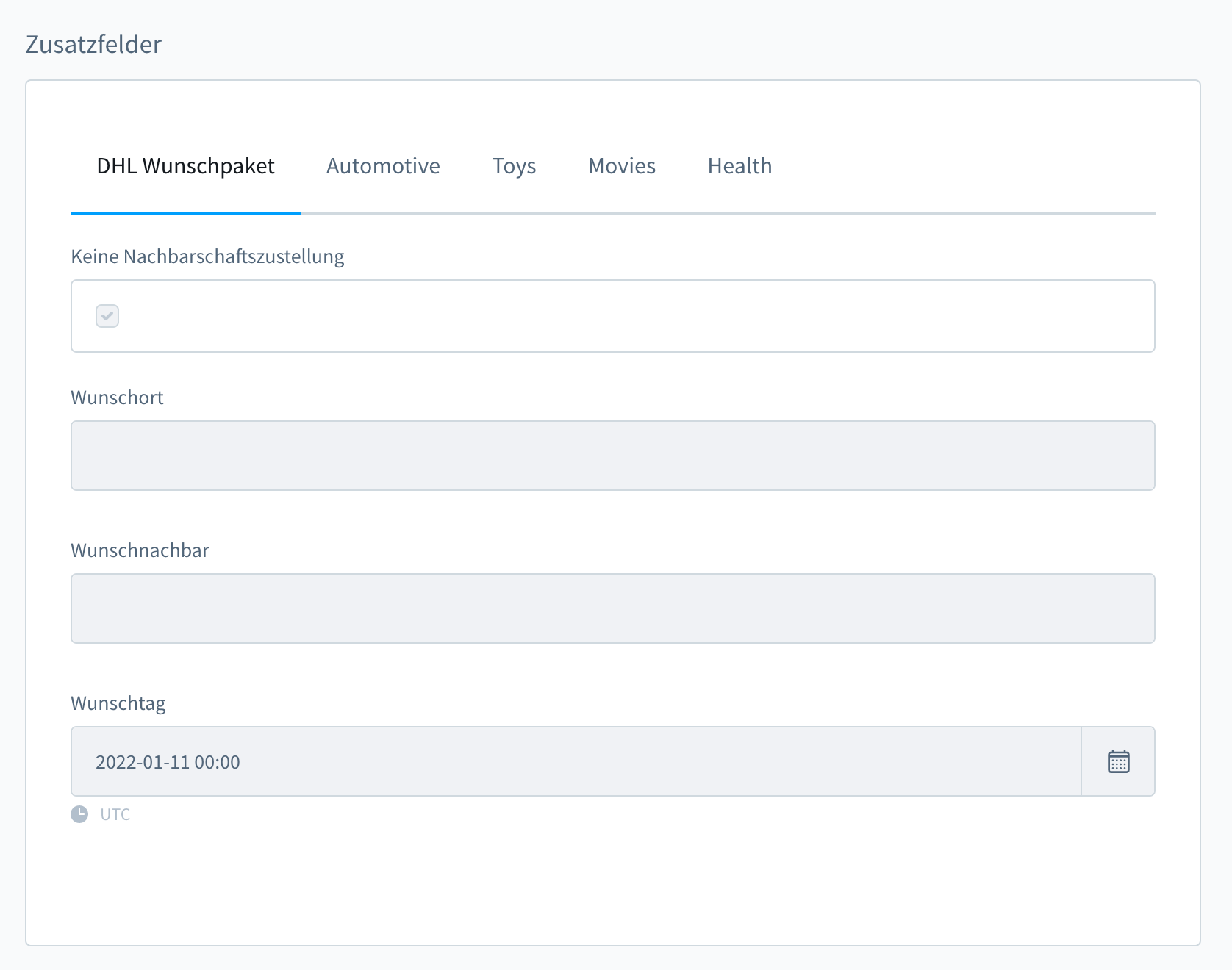Click the UTC timezone label
1232x970 pixels.
coord(115,814)
